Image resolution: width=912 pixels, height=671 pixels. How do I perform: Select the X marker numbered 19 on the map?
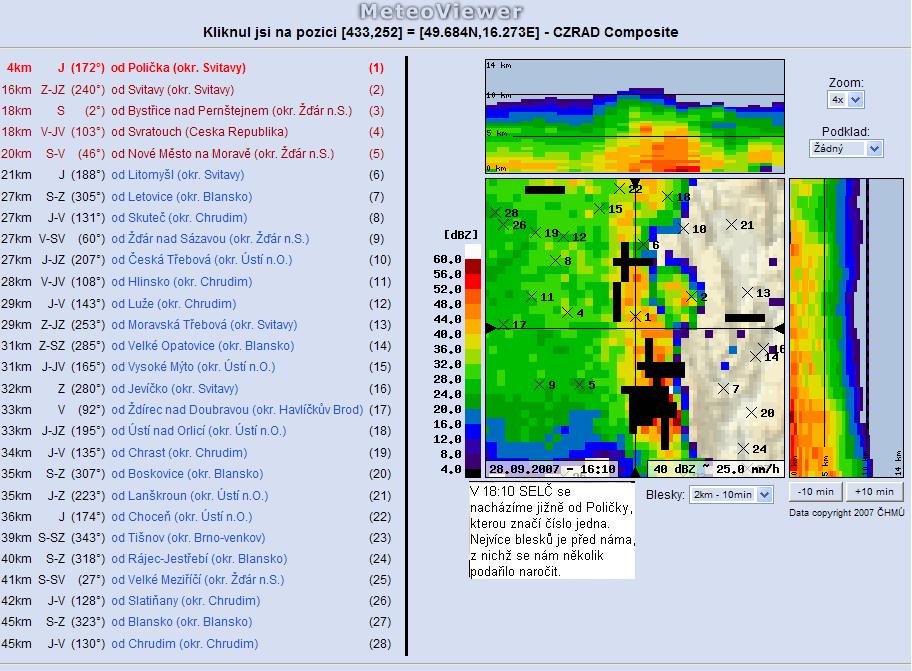pyautogui.click(x=536, y=232)
